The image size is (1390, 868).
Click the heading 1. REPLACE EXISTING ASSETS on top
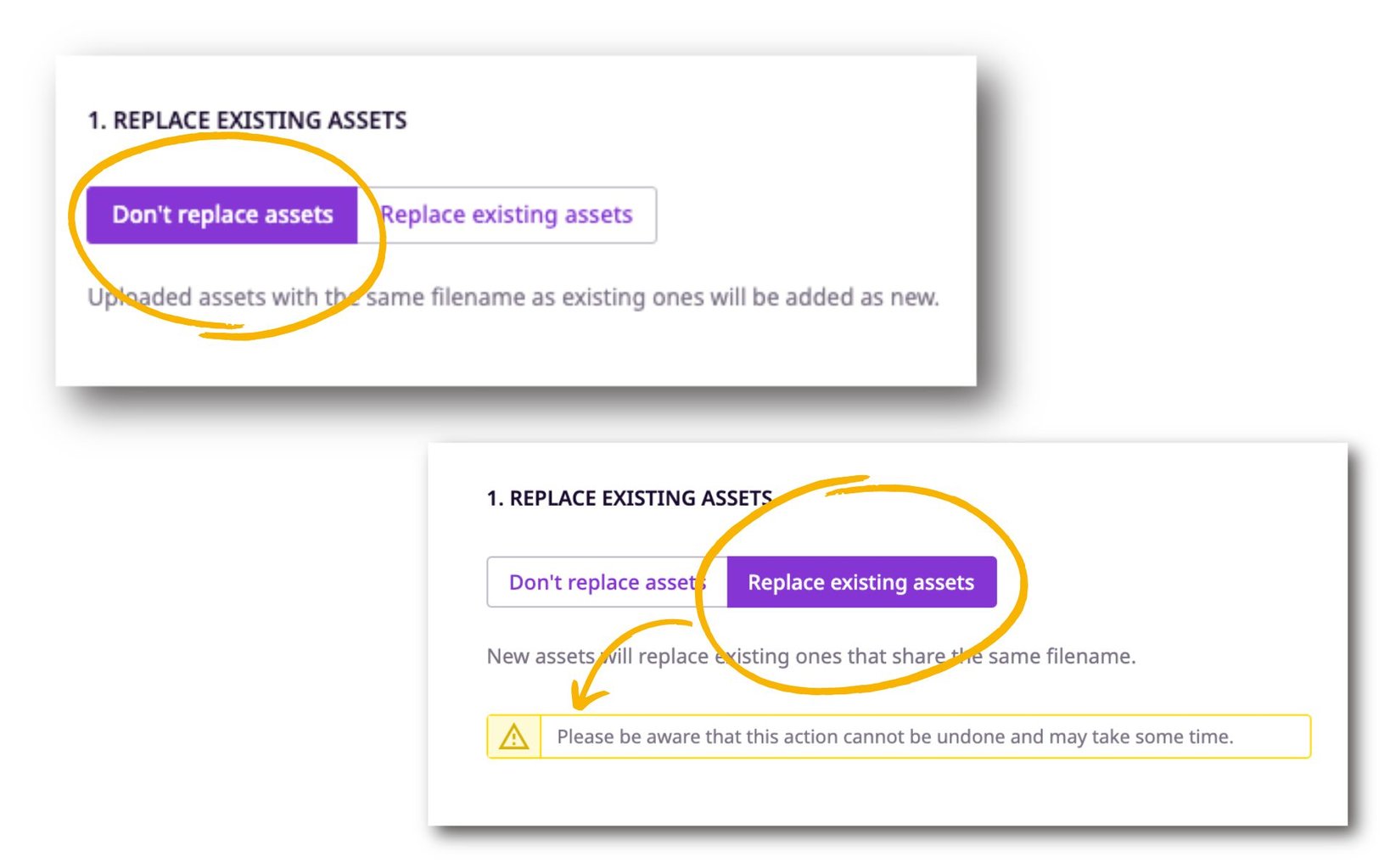pyautogui.click(x=246, y=120)
